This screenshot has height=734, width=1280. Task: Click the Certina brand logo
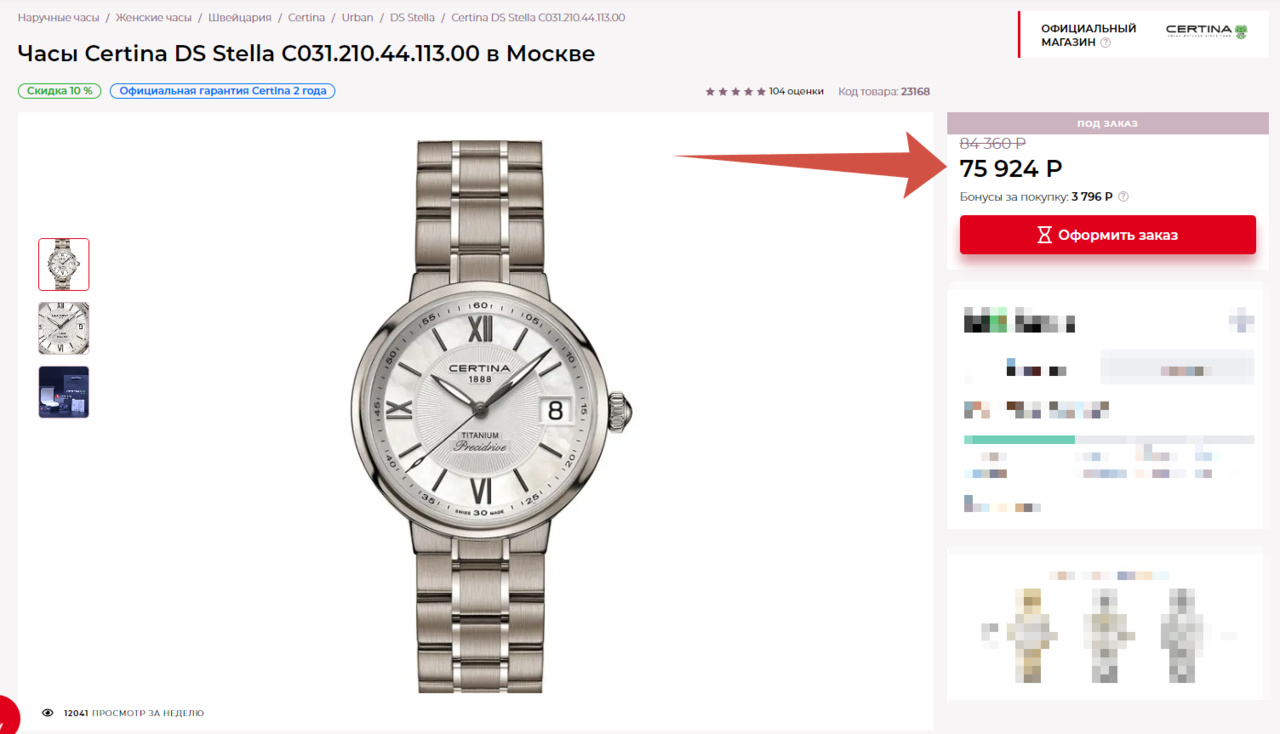[1206, 31]
